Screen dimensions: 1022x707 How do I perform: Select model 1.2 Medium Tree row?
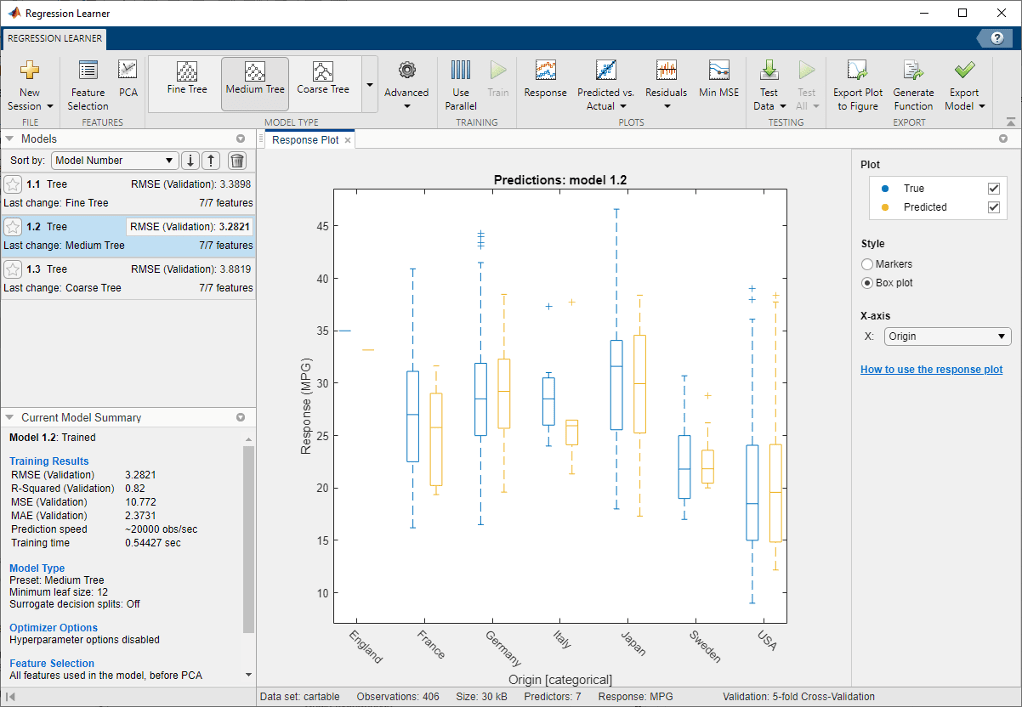pyautogui.click(x=128, y=236)
